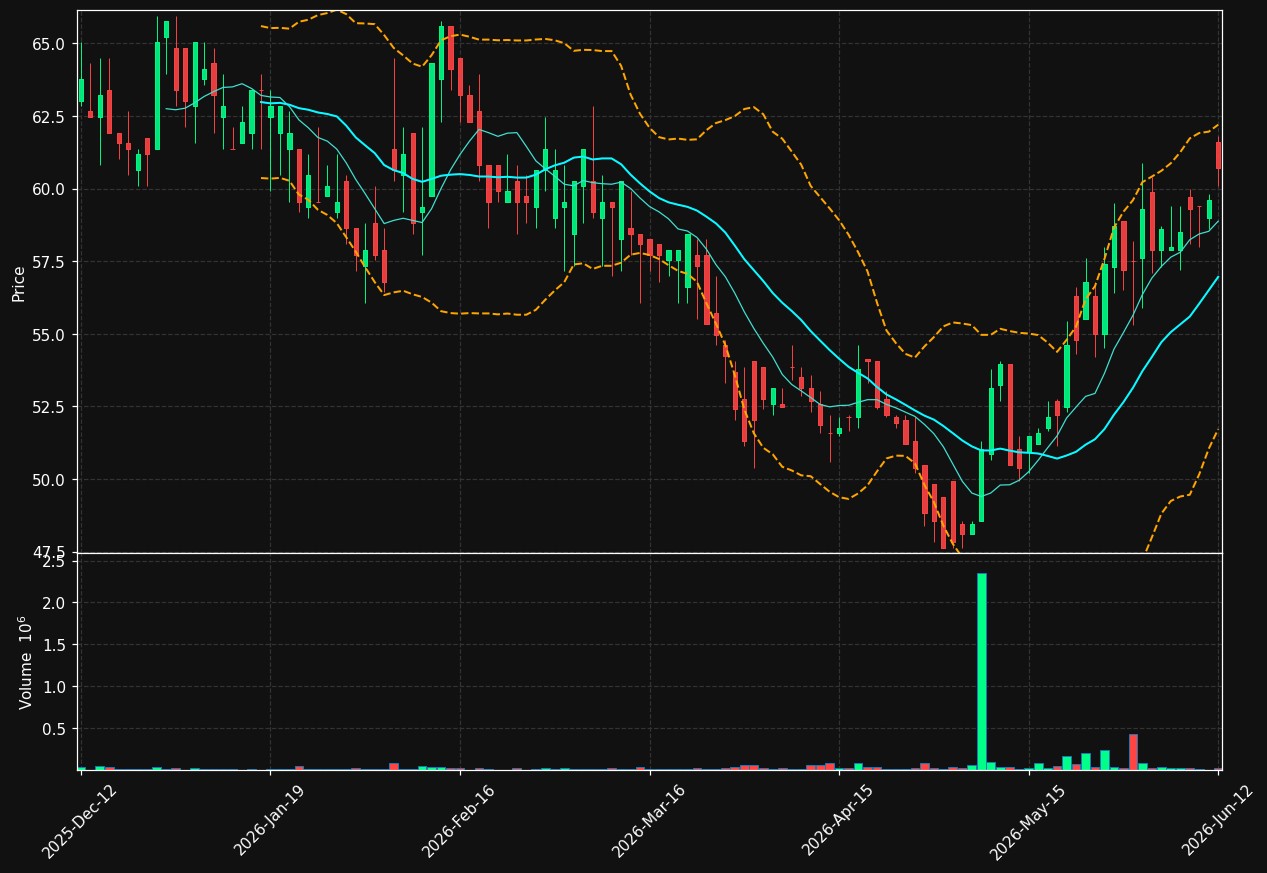Click the 2025-Dec-12 date label
Viewport: 1267px width, 873px height.
click(x=79, y=820)
